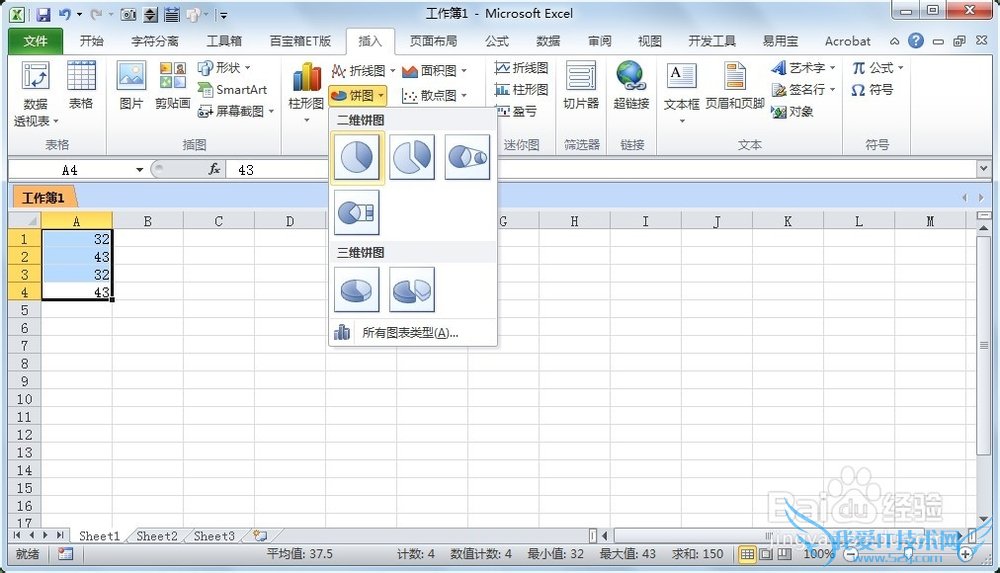This screenshot has width=1000, height=573.
Task: Insert header and footer (页眉和页脚)
Action: click(735, 86)
